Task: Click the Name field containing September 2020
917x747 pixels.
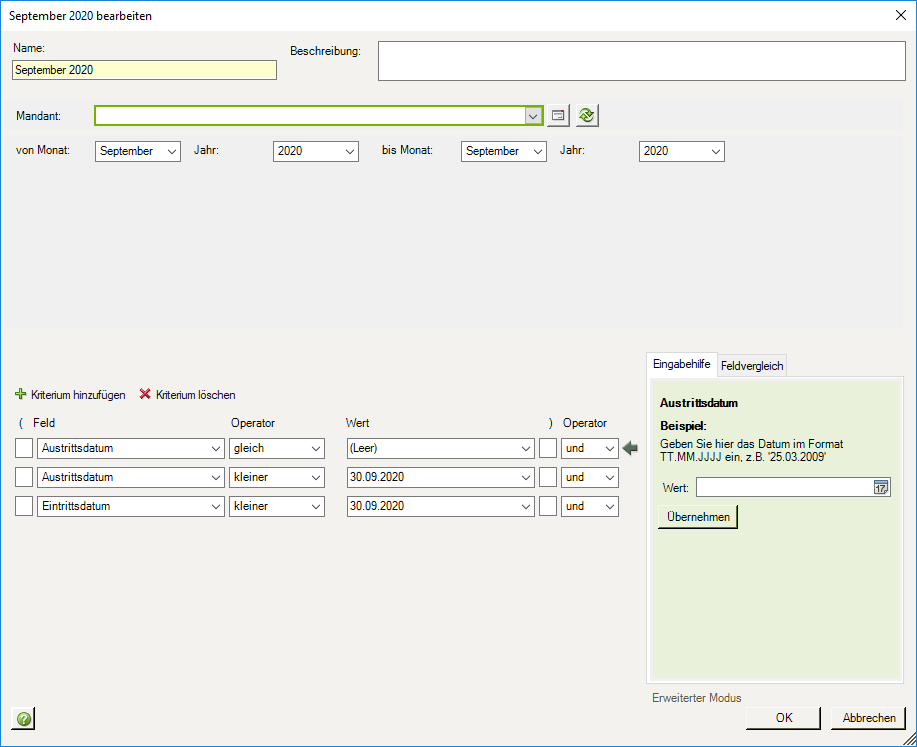Action: (144, 70)
